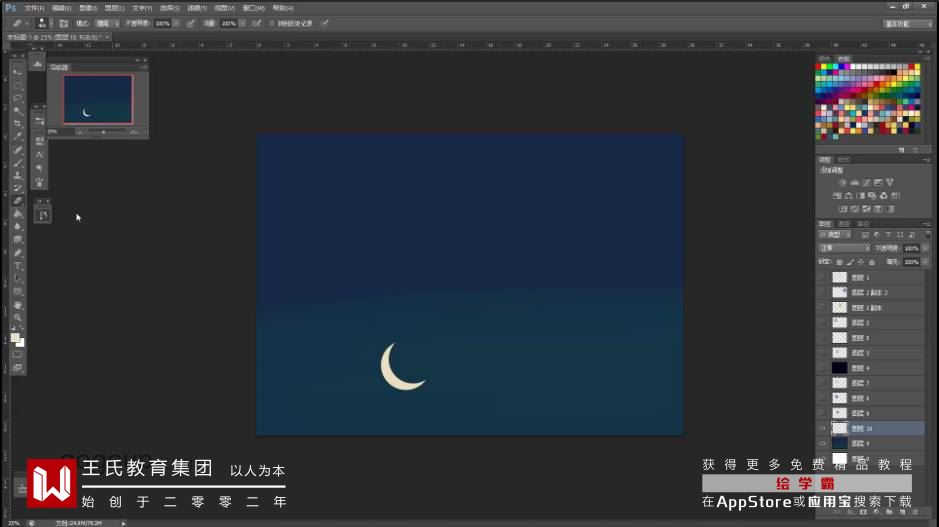
Task: Select the Hand tool
Action: tap(18, 305)
